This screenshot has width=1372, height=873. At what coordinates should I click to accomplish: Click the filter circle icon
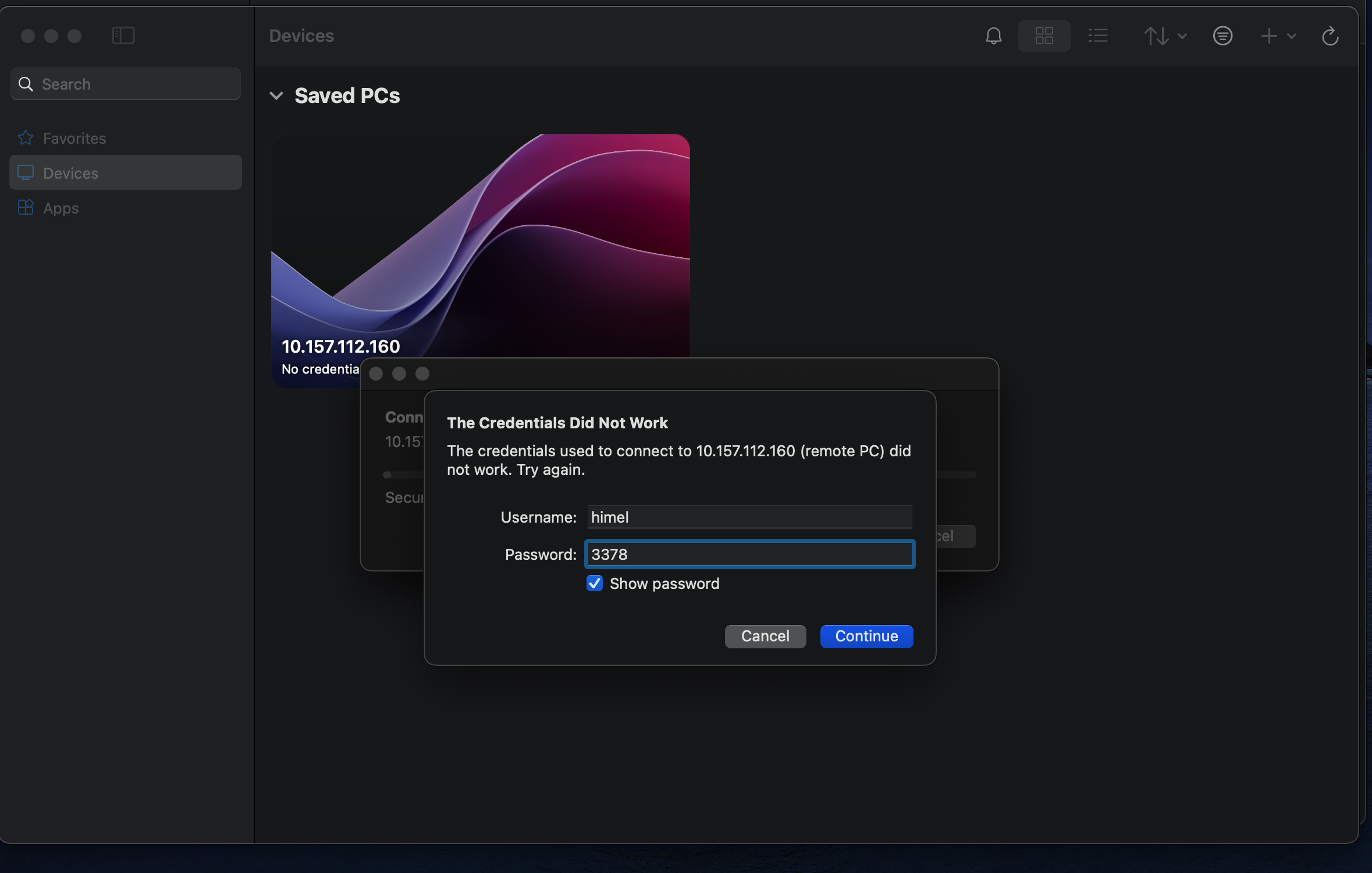click(x=1222, y=36)
